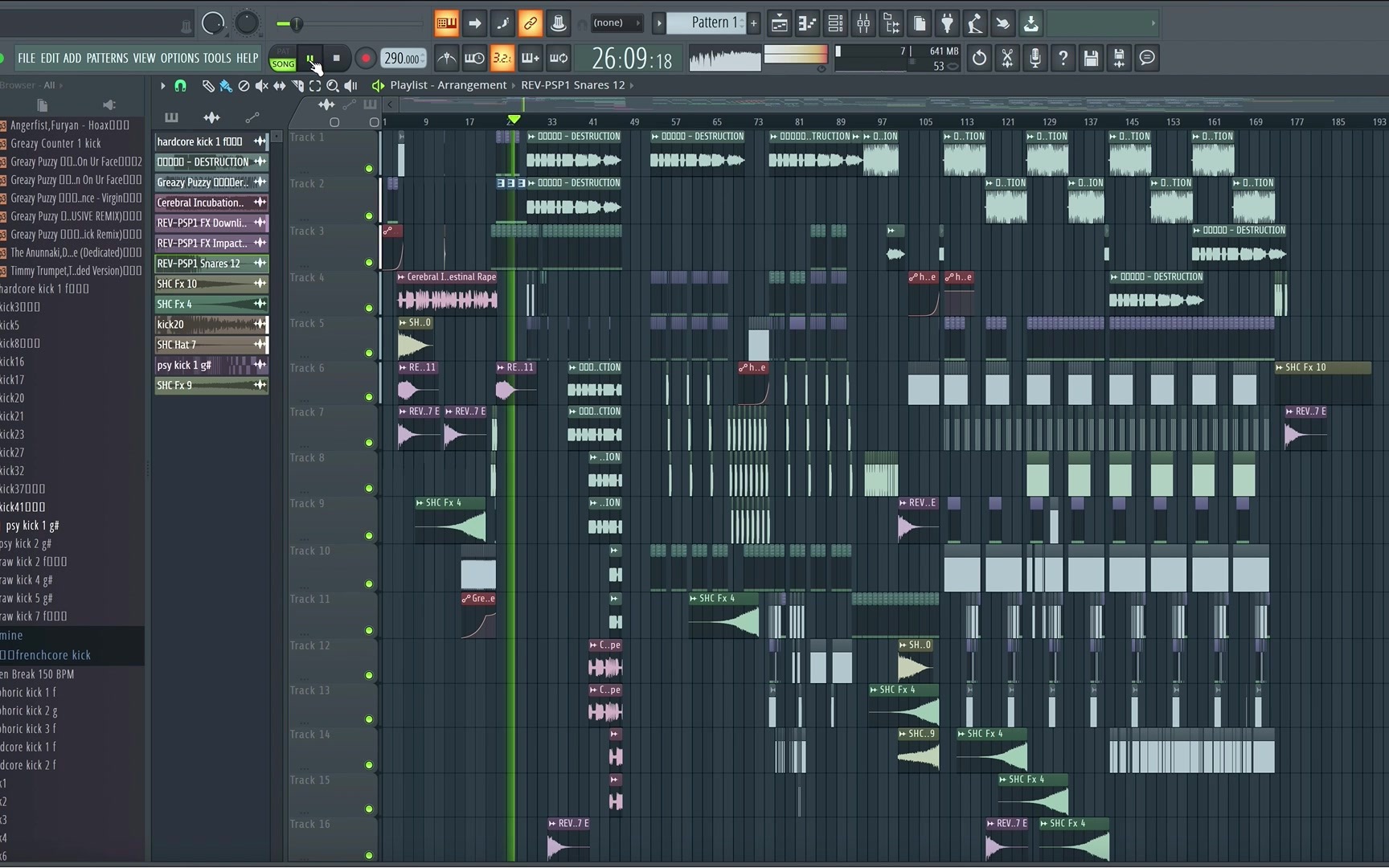Toggle the metronome button
This screenshot has height=868, width=1389.
point(446,58)
